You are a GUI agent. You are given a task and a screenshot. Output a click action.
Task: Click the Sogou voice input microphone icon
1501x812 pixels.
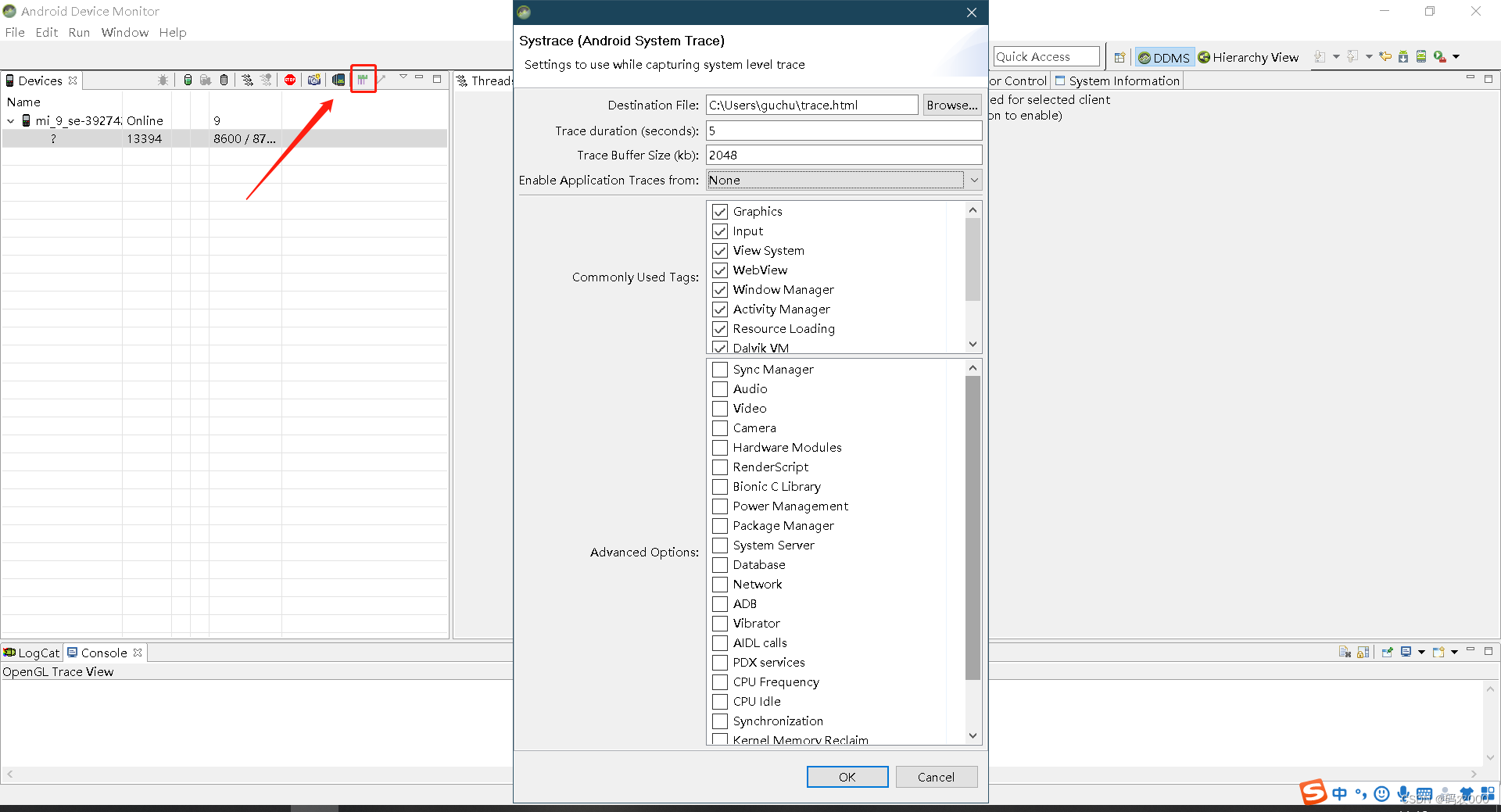(1403, 794)
